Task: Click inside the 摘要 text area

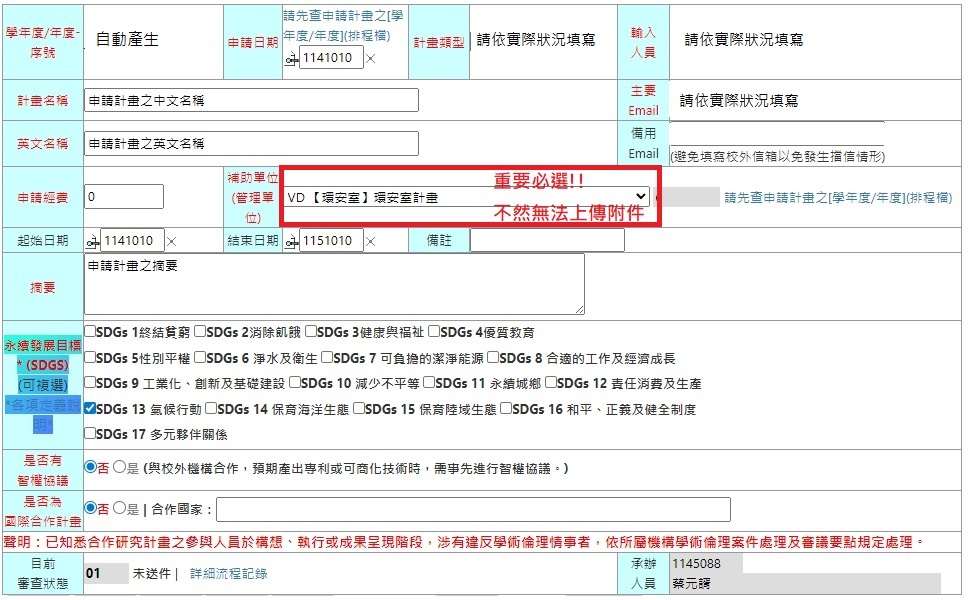Action: (334, 284)
